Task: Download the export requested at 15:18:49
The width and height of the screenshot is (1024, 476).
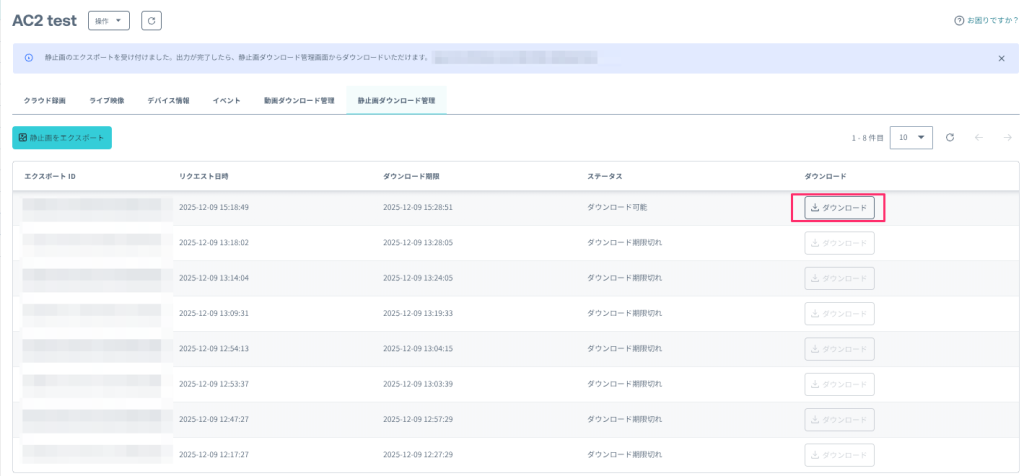Action: (839, 208)
